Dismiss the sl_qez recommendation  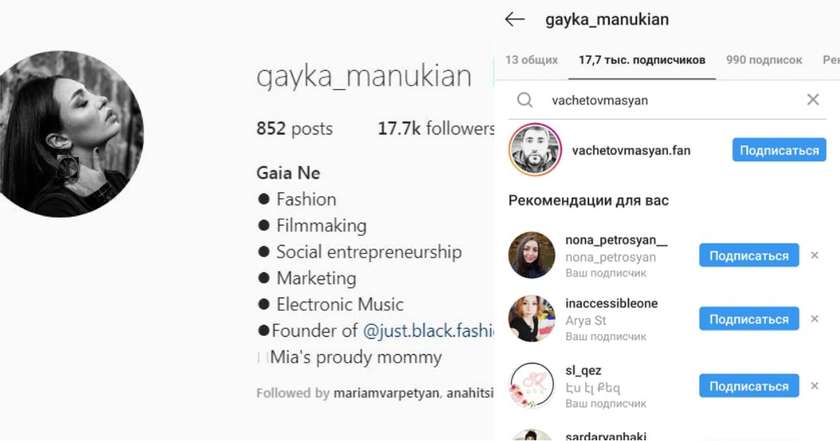(814, 386)
